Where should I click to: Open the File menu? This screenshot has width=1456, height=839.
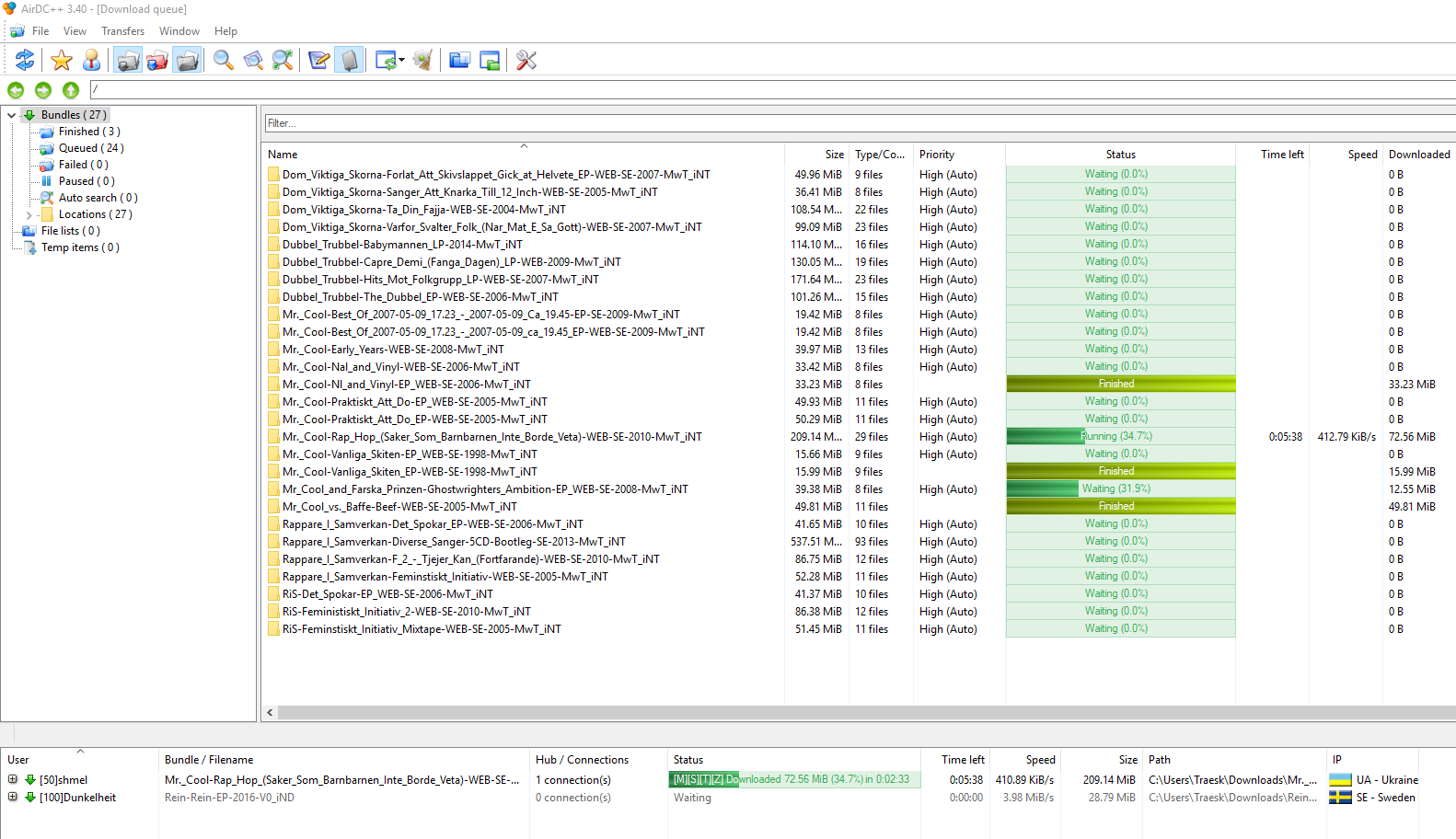coord(40,31)
